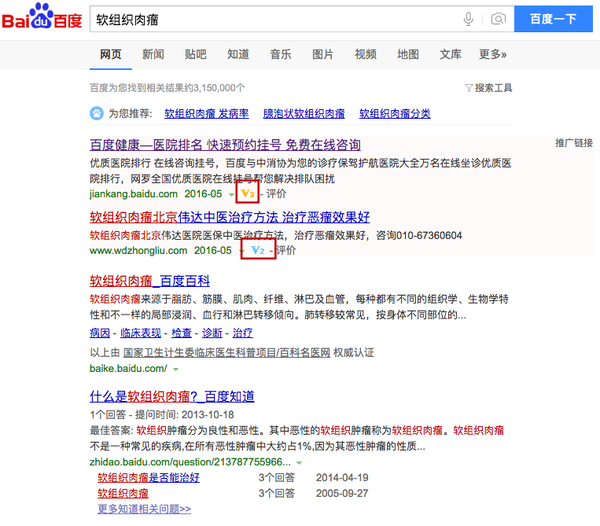Click 评价 on the jiankang.baidu.com result
Viewport: 600px width, 526px height.
pyautogui.click(x=276, y=194)
